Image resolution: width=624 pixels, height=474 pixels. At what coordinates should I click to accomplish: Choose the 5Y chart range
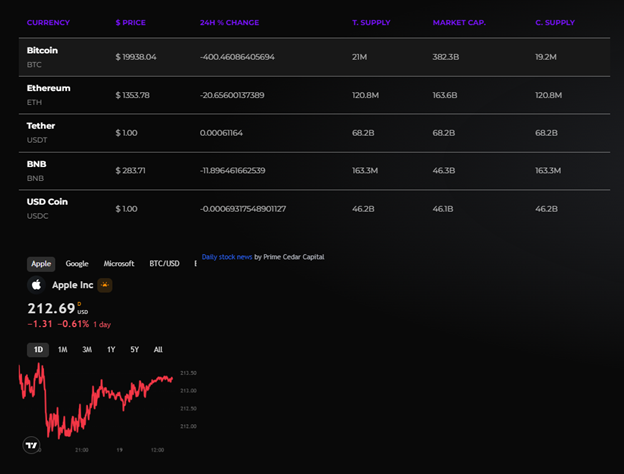(x=135, y=350)
